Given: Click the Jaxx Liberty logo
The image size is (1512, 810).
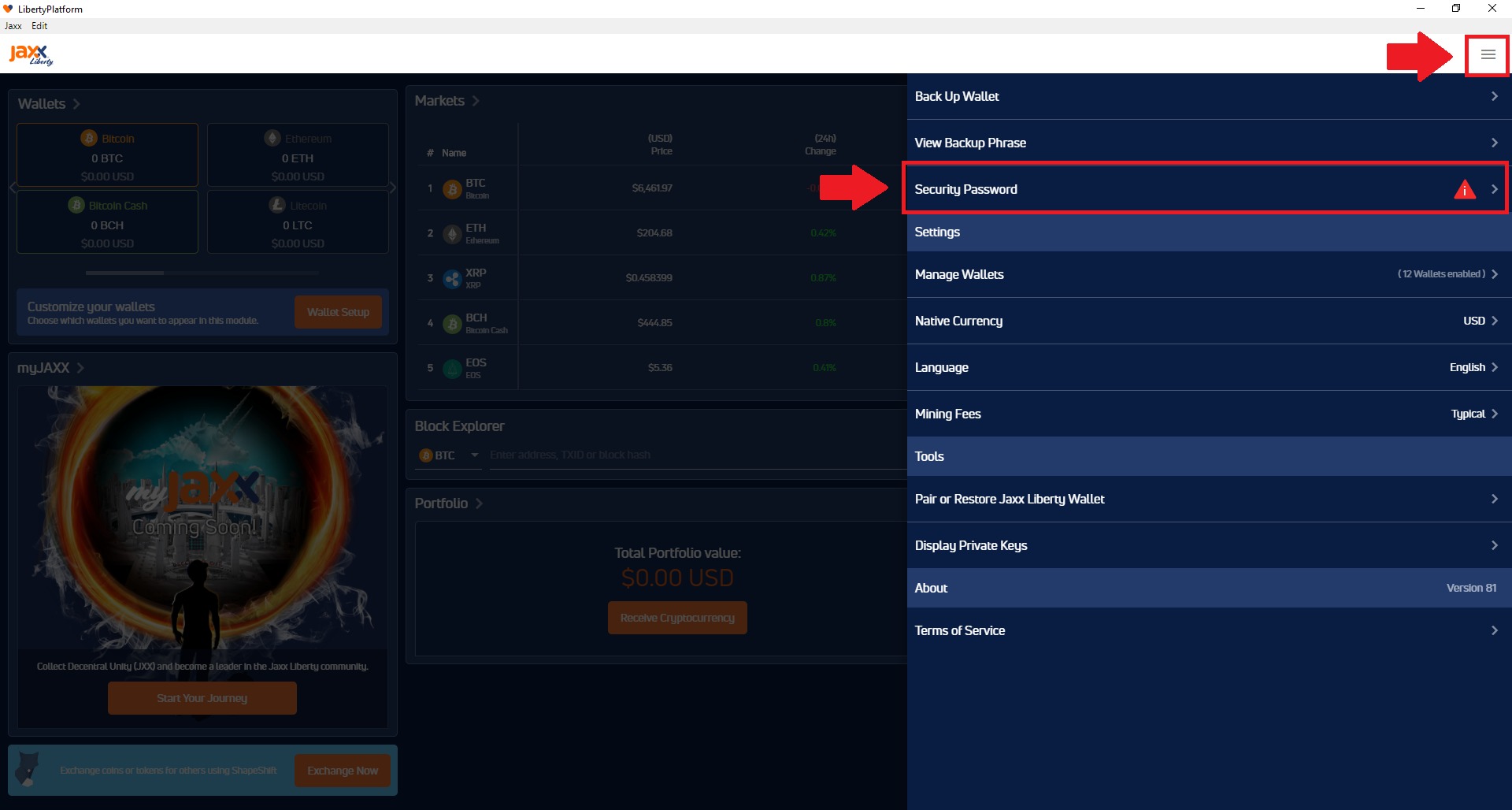Looking at the screenshot, I should (x=31, y=54).
